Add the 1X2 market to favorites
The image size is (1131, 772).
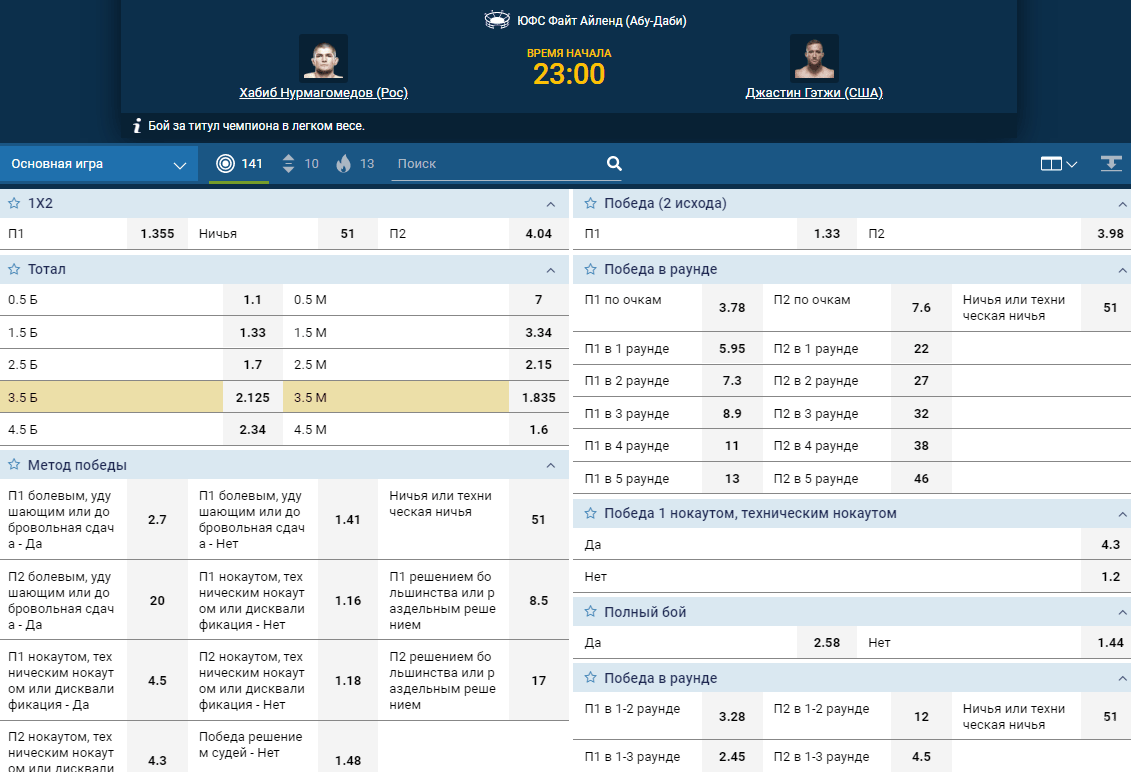[14, 203]
